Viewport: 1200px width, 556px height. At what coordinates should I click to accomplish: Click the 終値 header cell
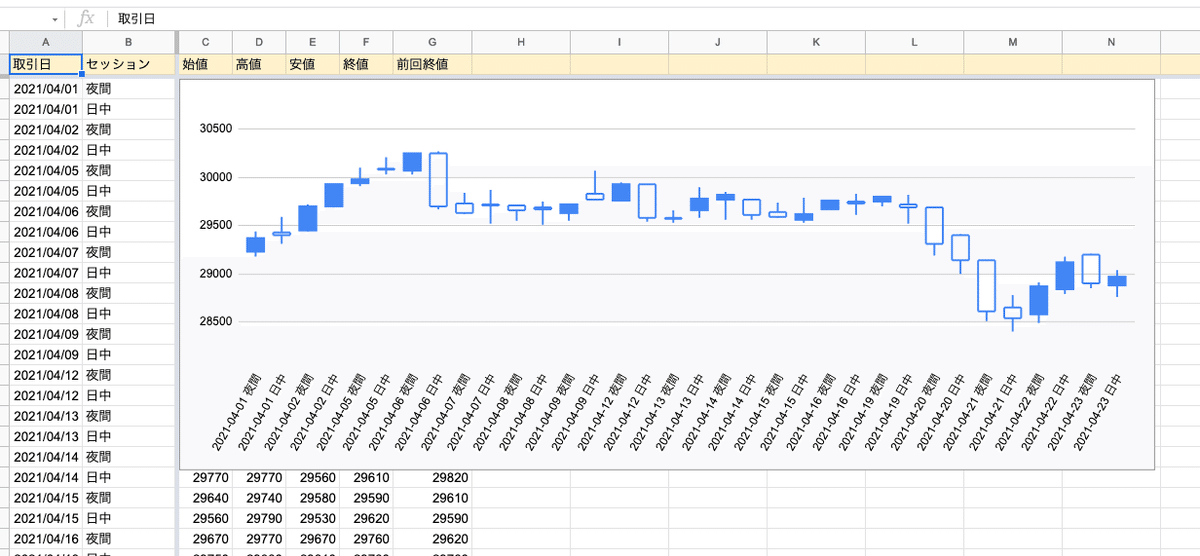pyautogui.click(x=366, y=64)
